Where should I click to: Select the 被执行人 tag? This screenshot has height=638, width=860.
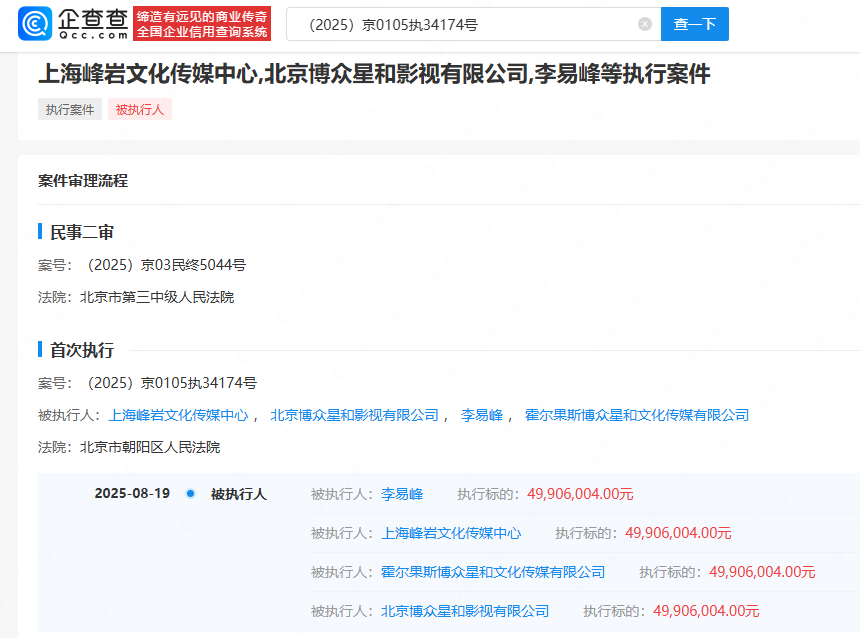click(138, 109)
